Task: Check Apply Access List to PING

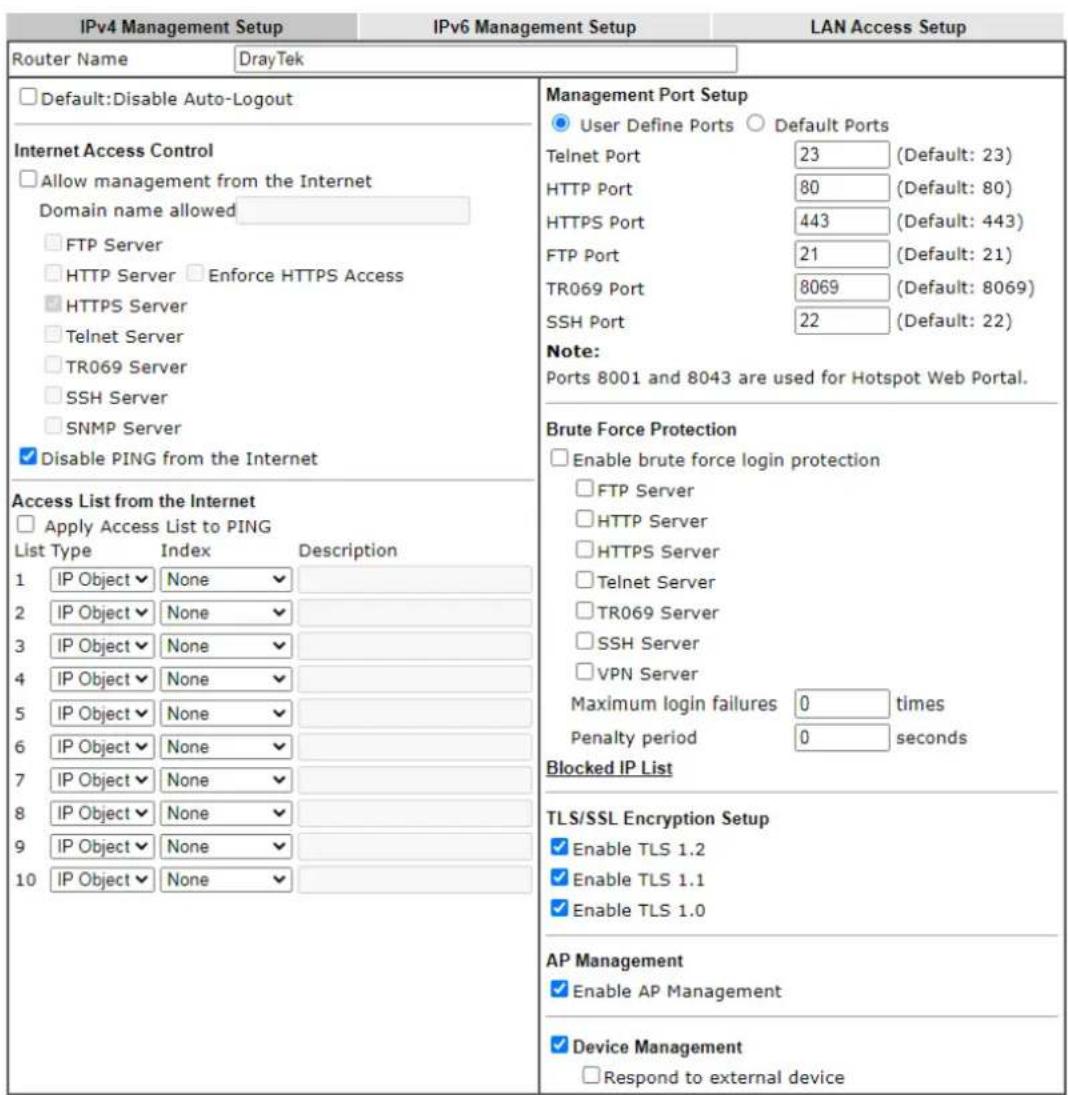Action: tap(26, 524)
